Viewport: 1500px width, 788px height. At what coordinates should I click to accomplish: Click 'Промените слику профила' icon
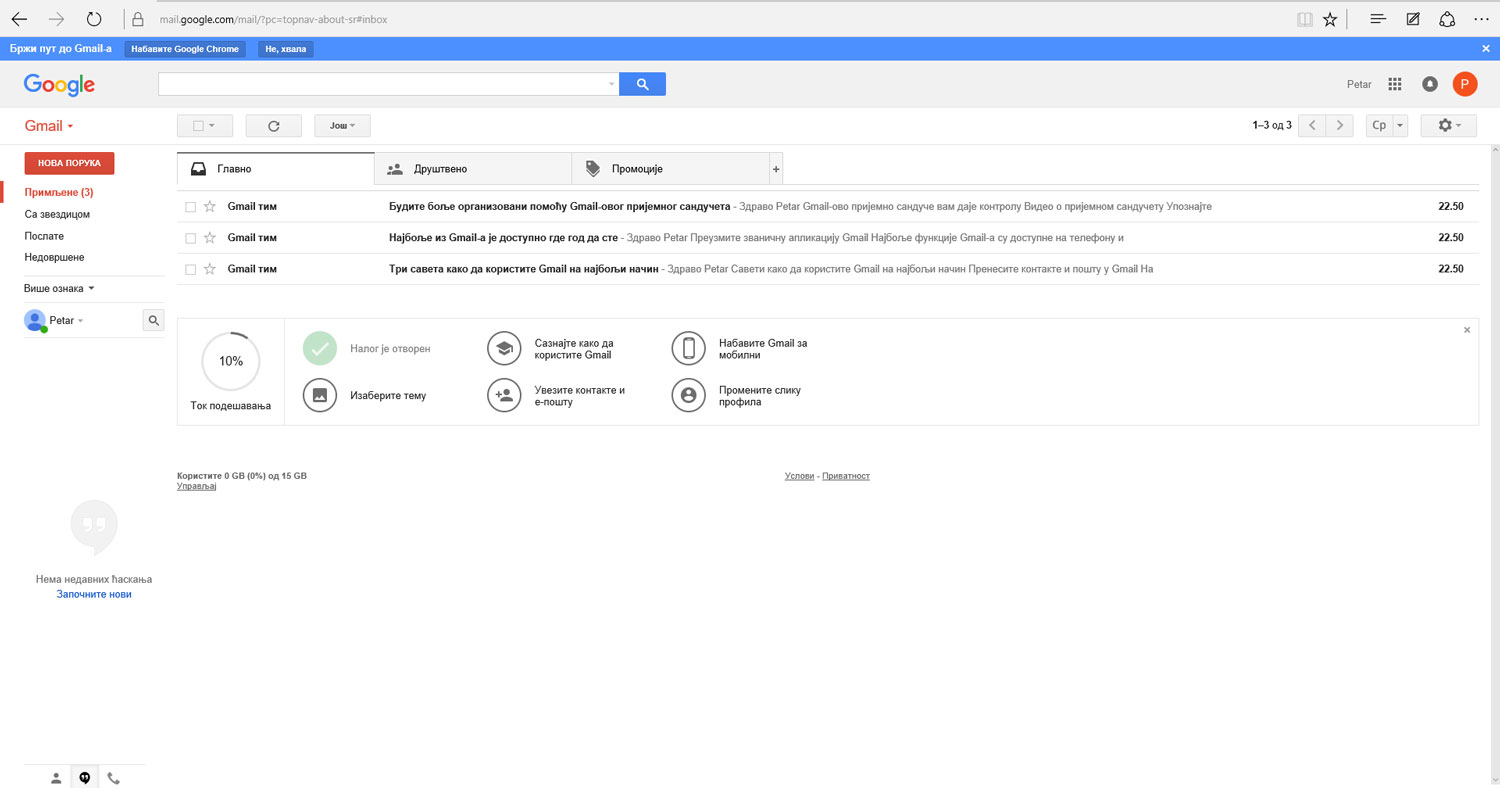click(x=688, y=395)
